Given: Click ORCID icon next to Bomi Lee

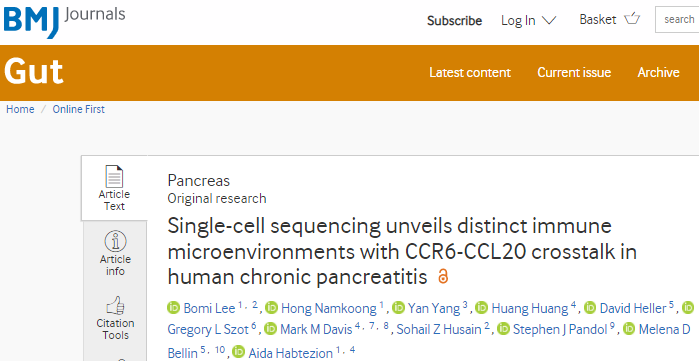Looking at the screenshot, I should pyautogui.click(x=173, y=308).
